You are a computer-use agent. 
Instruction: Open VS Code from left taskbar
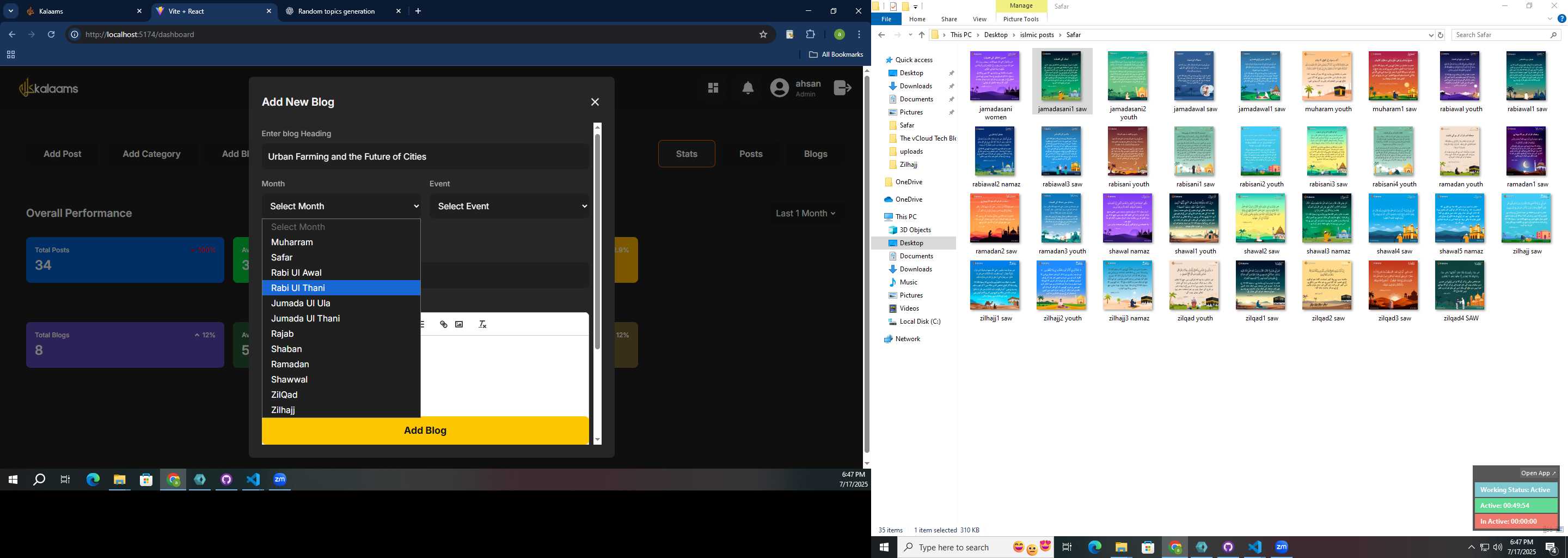253,480
